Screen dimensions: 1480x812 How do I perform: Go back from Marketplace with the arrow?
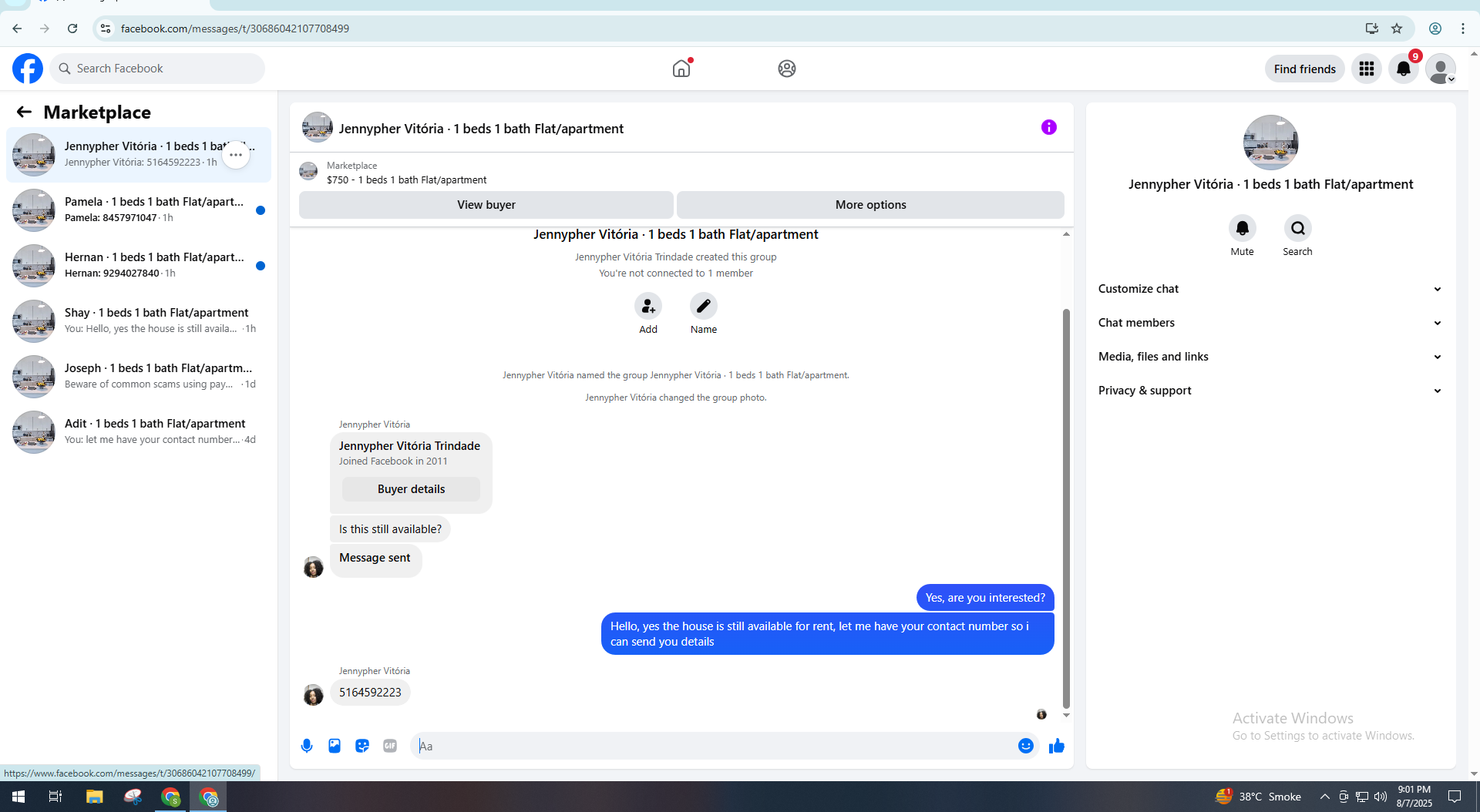tap(24, 112)
